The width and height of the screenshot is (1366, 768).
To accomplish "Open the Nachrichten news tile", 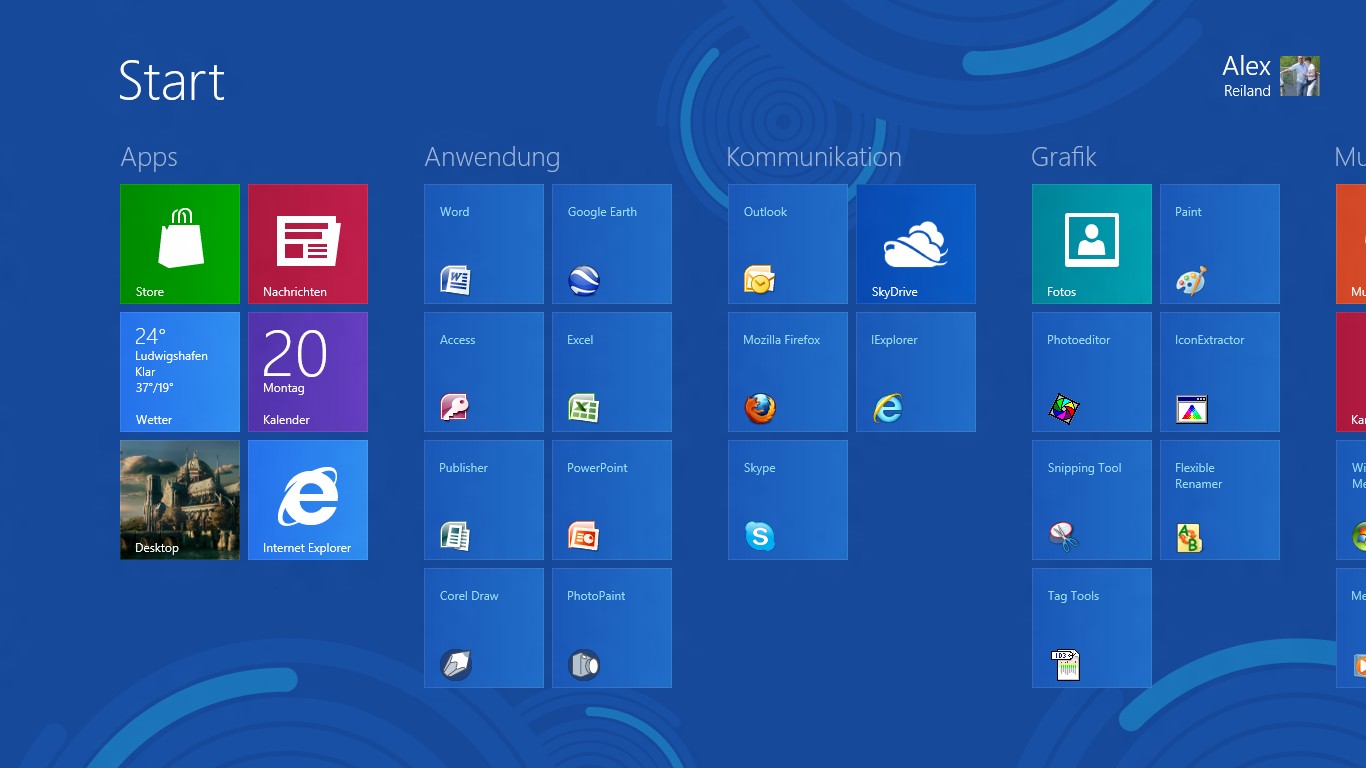I will [308, 244].
